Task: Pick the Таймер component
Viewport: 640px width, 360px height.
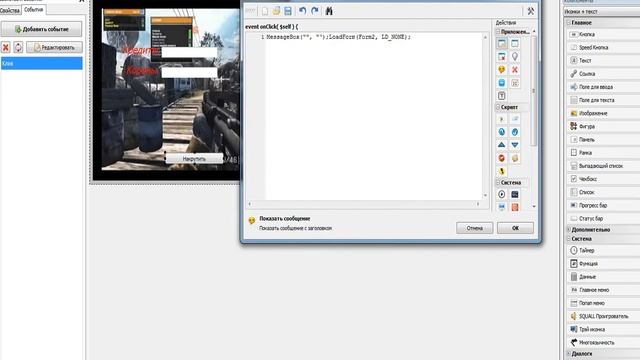Action: [602, 250]
